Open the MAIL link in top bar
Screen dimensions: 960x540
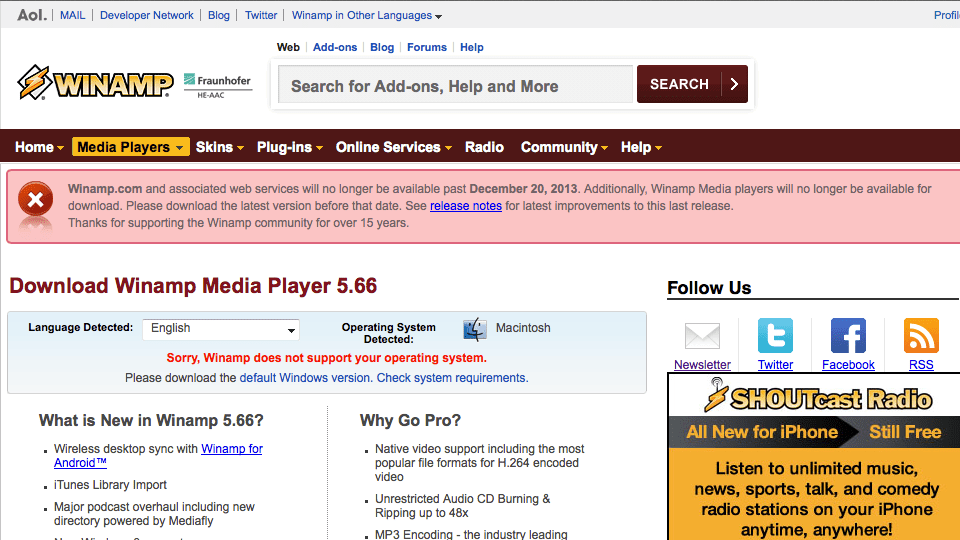[x=72, y=15]
